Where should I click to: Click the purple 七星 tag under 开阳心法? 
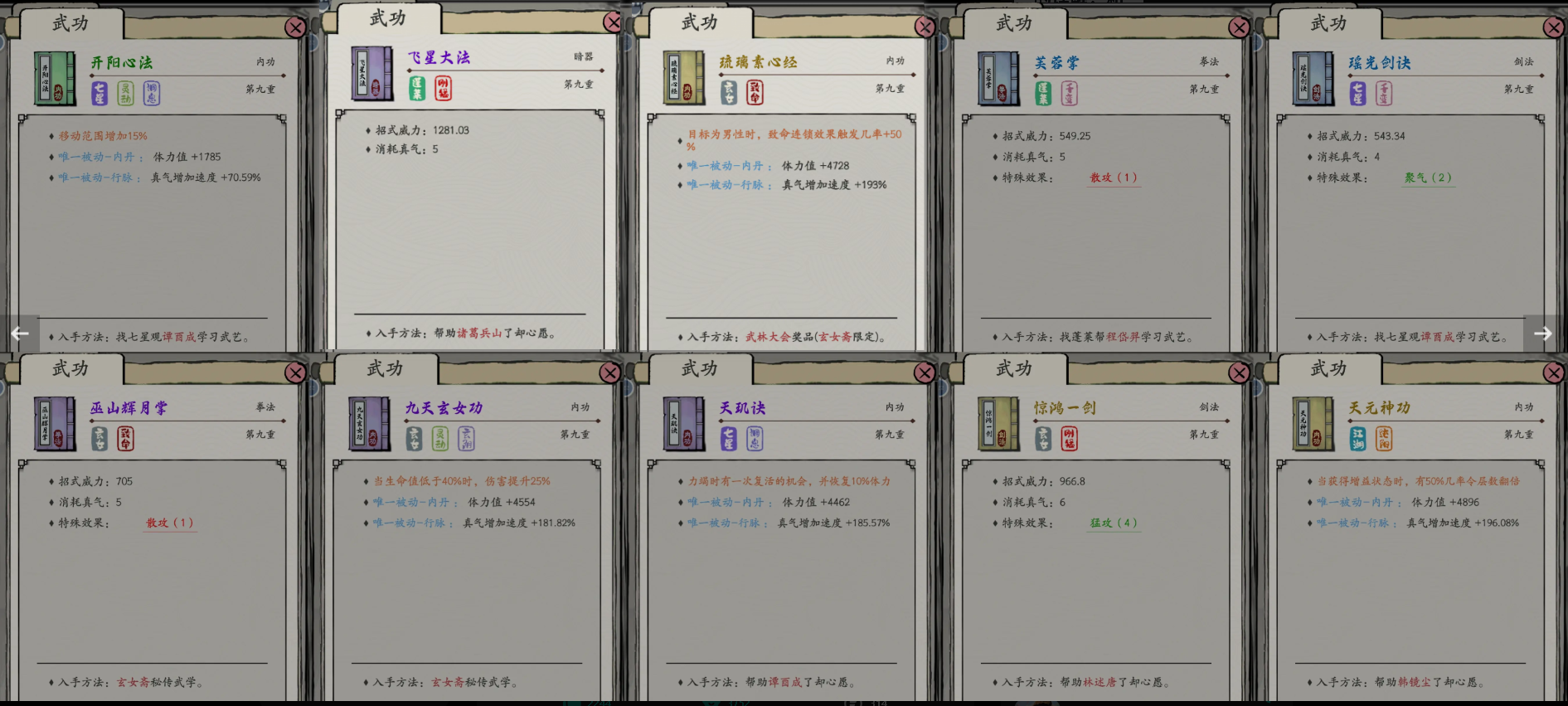(x=100, y=93)
